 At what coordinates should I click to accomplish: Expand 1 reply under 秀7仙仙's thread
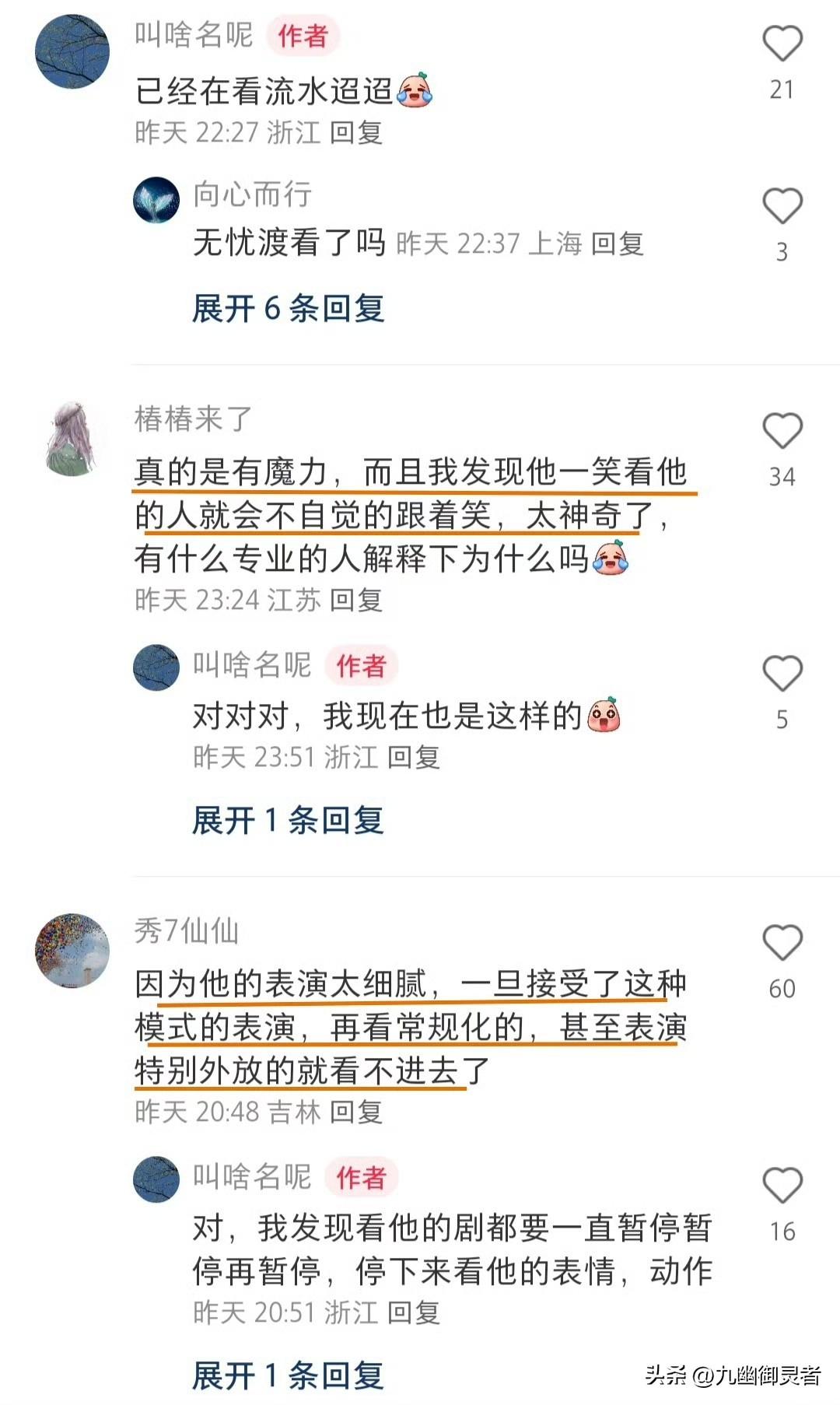coord(289,1376)
